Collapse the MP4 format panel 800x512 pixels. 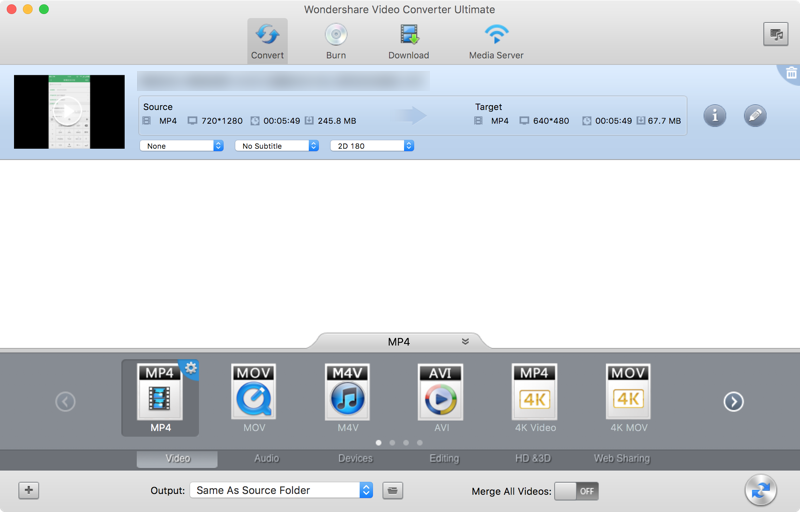tap(465, 341)
